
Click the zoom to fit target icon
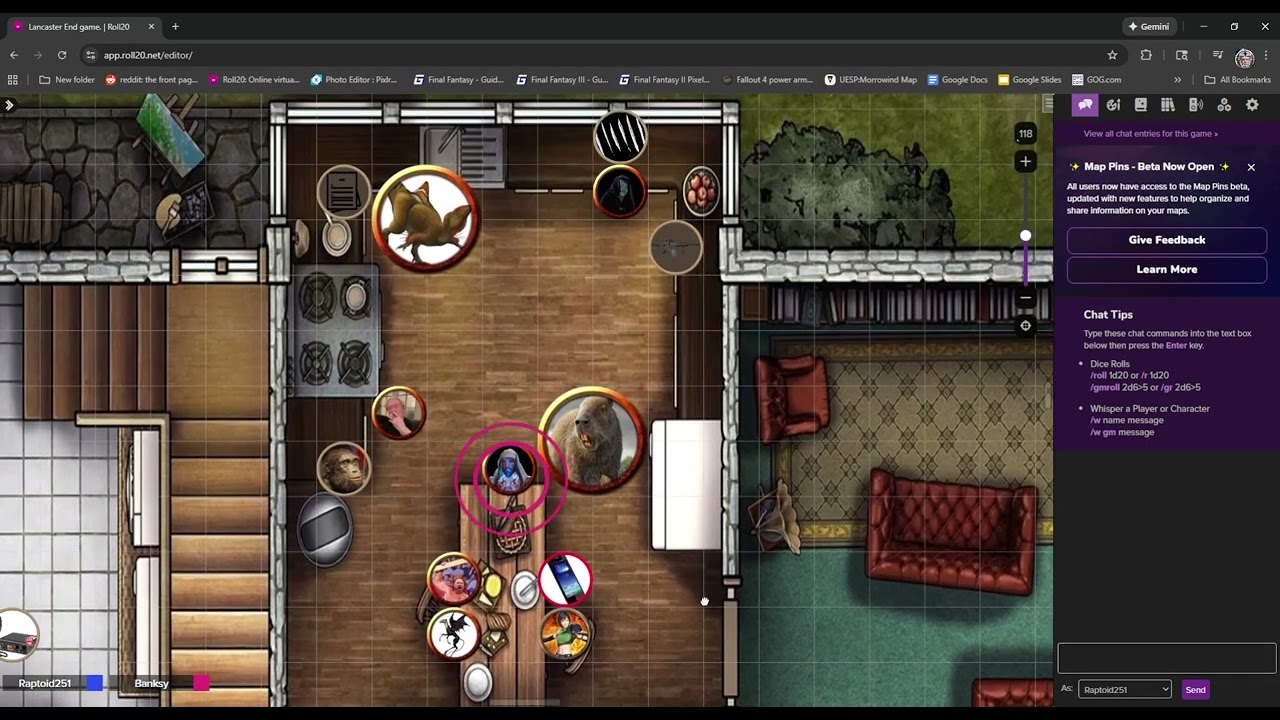[1025, 326]
